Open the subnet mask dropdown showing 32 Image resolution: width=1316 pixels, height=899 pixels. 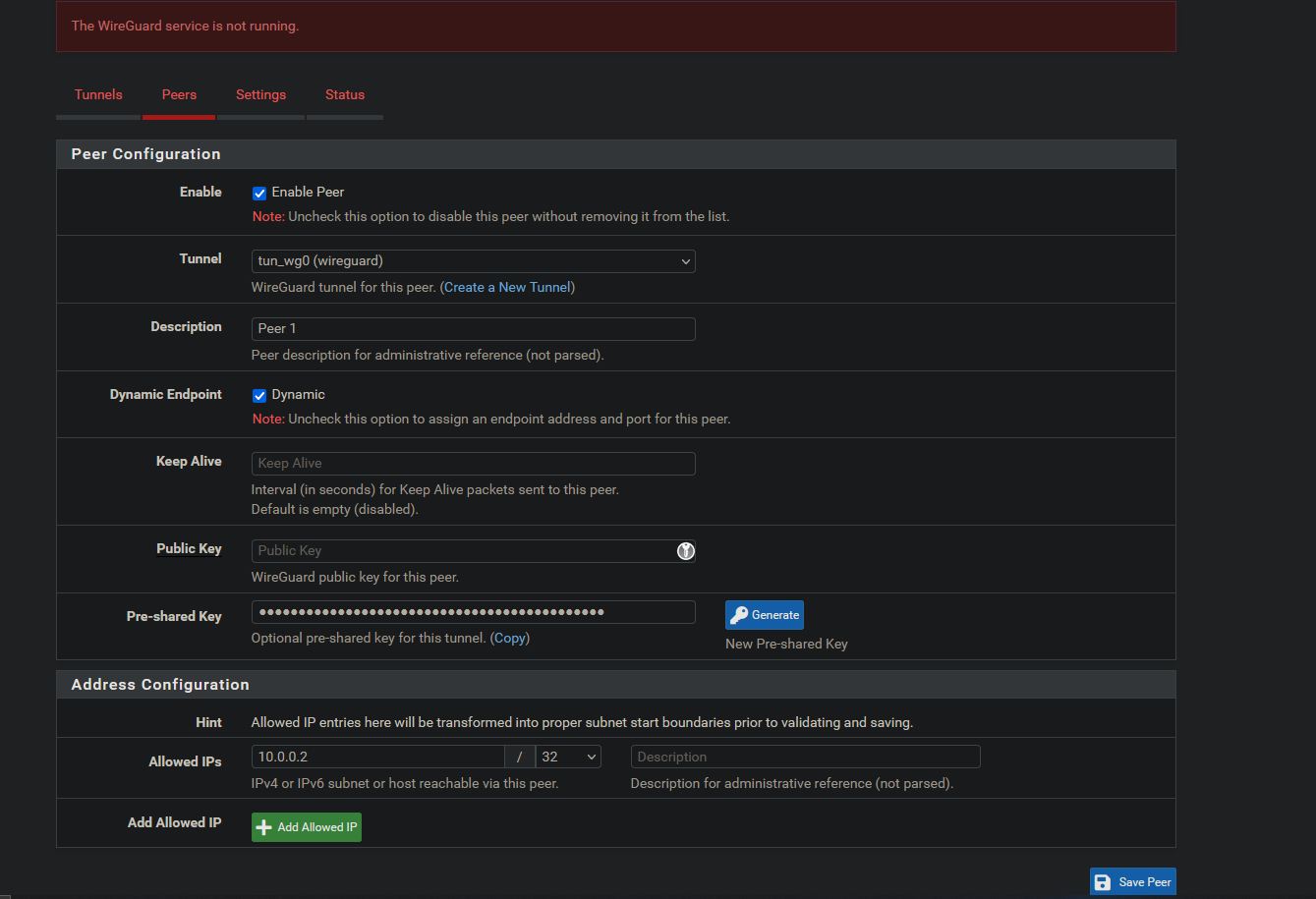pyautogui.click(x=568, y=757)
